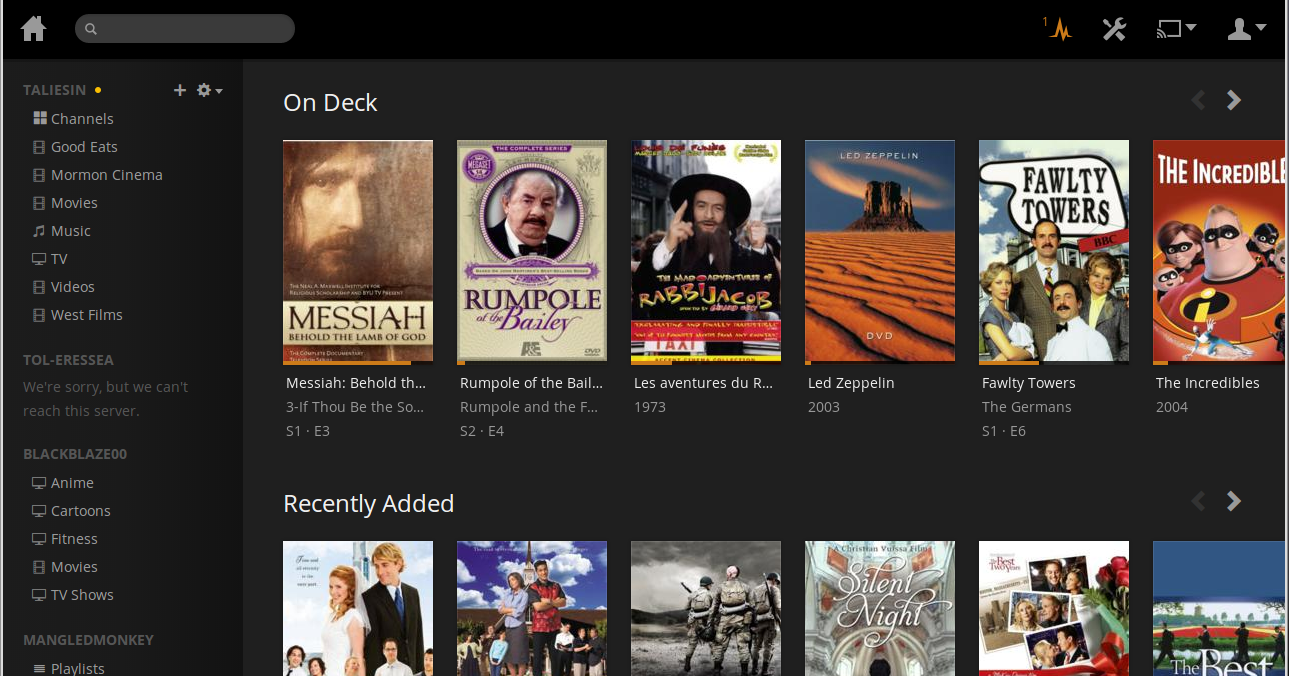Click the list icon beside Playlists
This screenshot has width=1289, height=676.
(x=40, y=668)
